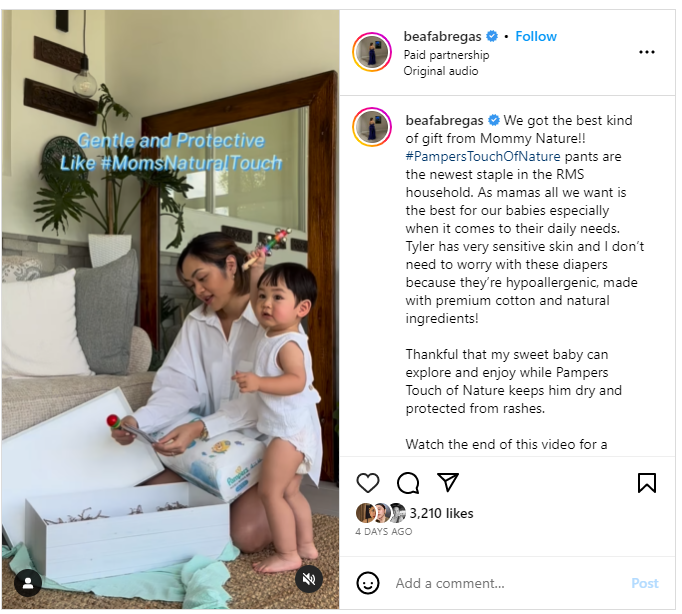Click the Paid partnership label
The image size is (682, 614).
click(446, 55)
